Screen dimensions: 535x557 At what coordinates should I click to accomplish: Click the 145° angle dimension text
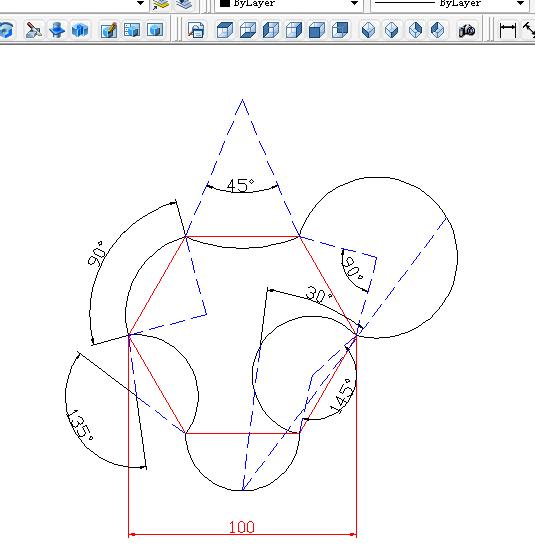coord(342,396)
